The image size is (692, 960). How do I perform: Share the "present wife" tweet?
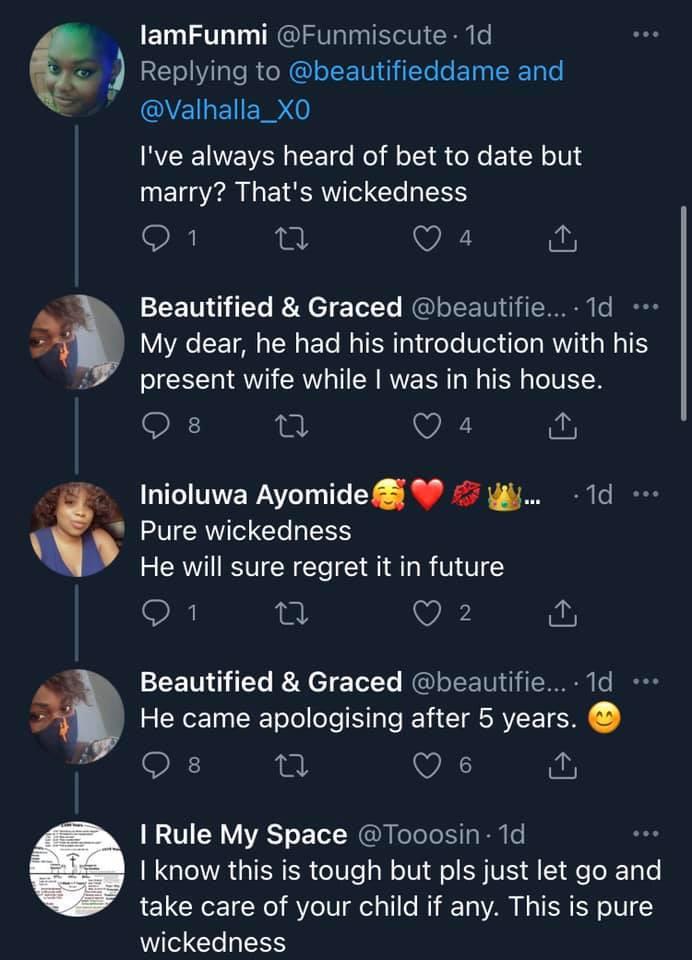point(562,426)
